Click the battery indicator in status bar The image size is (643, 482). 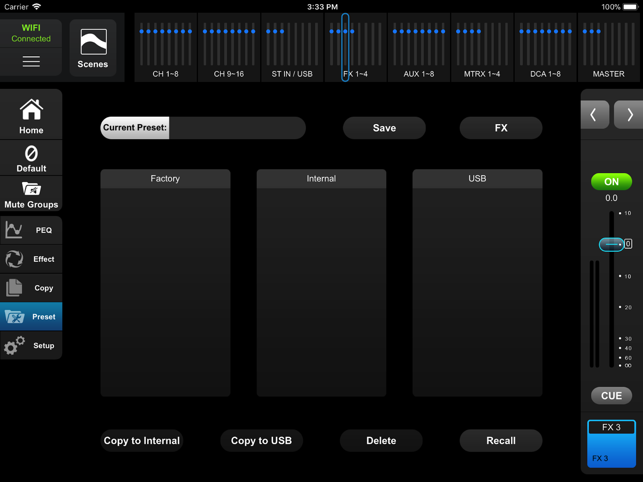(x=630, y=7)
